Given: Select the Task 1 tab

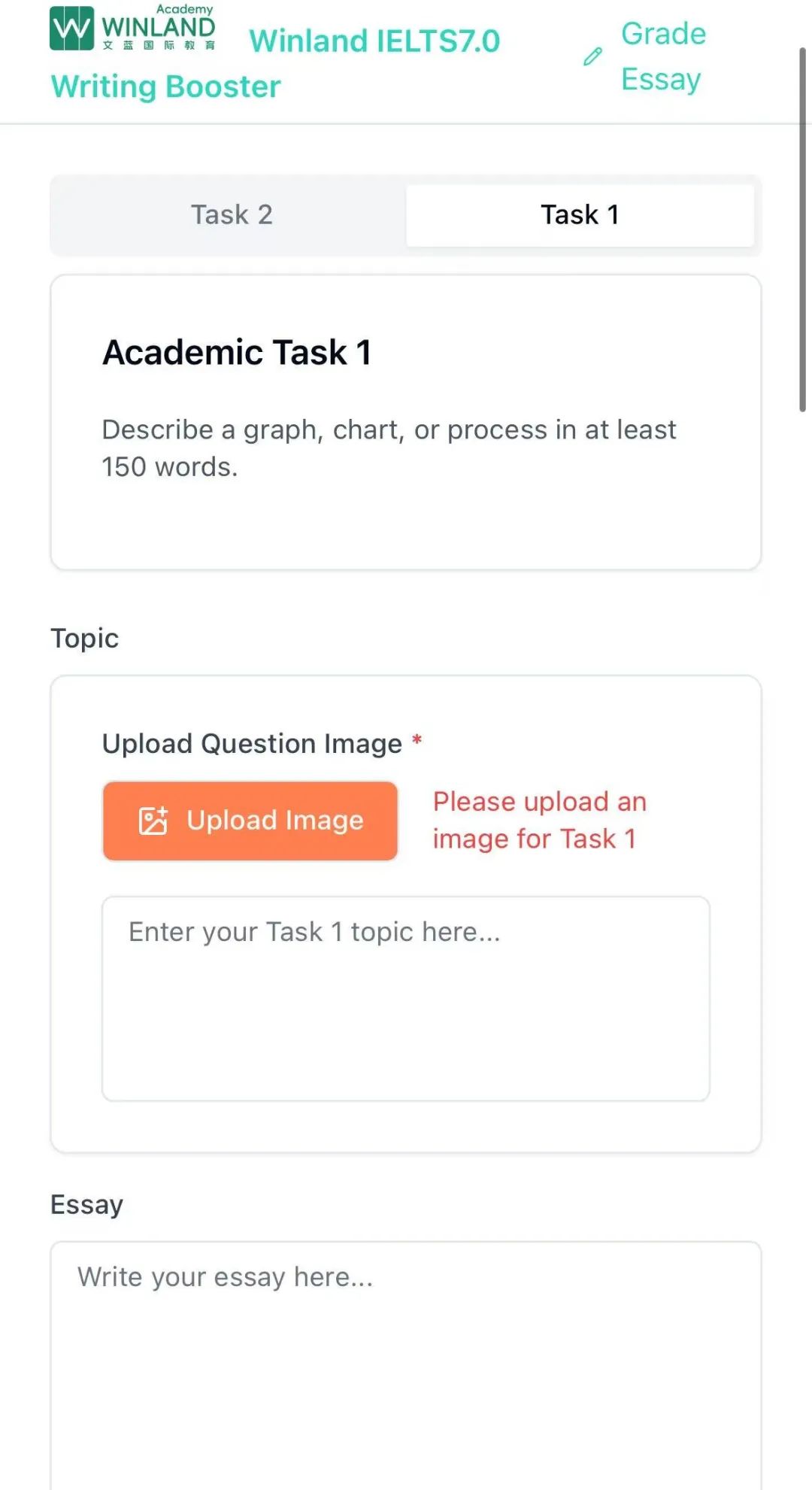Looking at the screenshot, I should pyautogui.click(x=580, y=215).
